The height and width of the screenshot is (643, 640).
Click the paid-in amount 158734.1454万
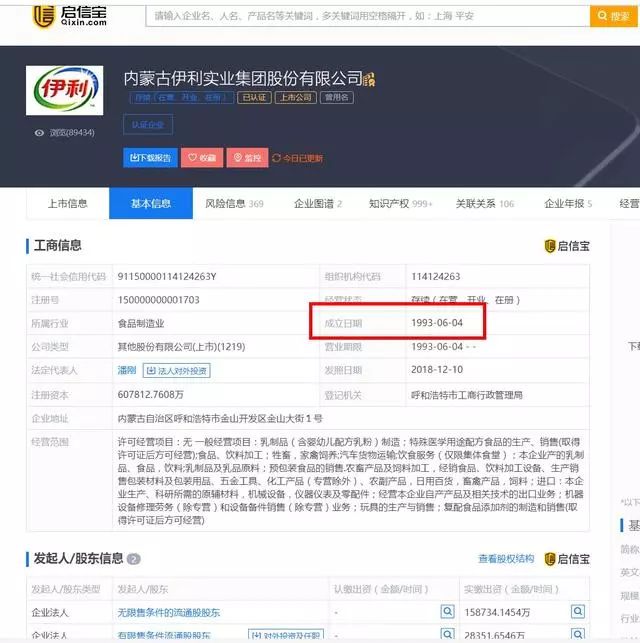pyautogui.click(x=497, y=613)
